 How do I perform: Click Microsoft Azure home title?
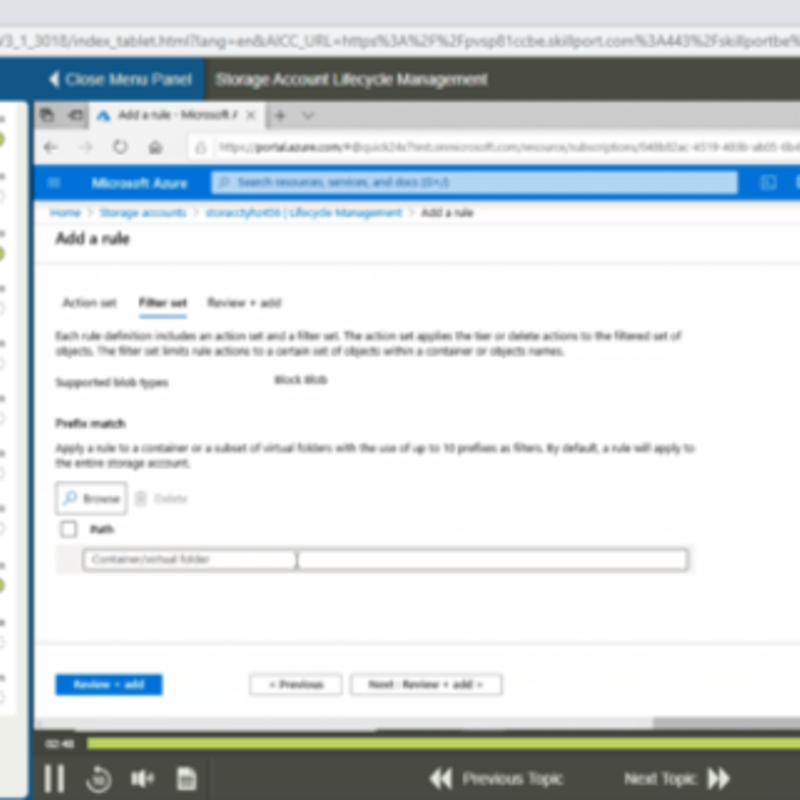coord(139,183)
